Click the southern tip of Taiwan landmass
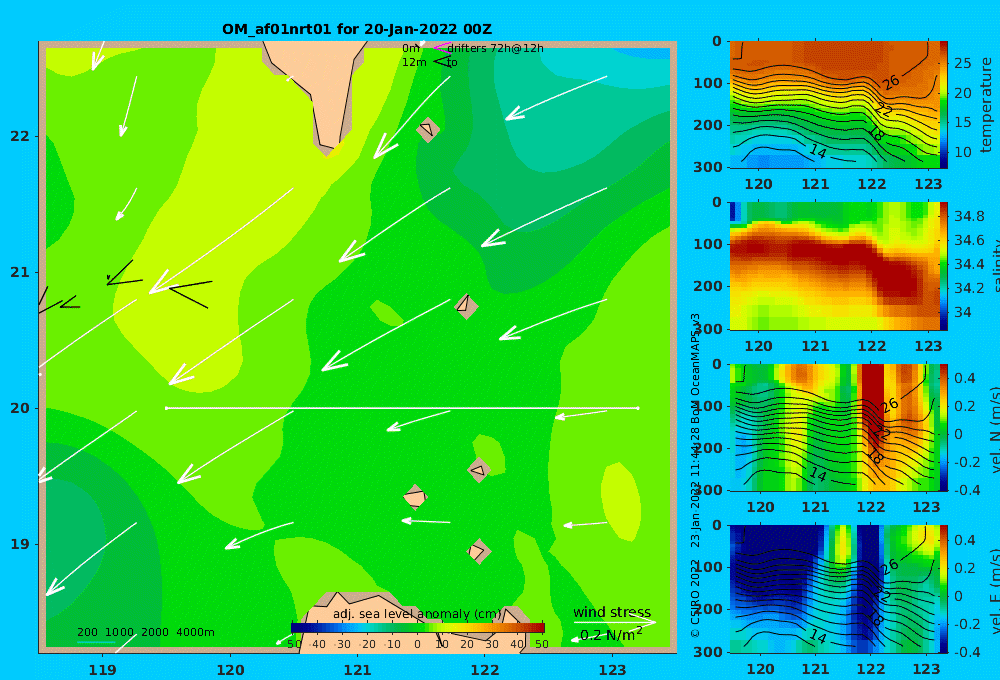 pyautogui.click(x=327, y=151)
